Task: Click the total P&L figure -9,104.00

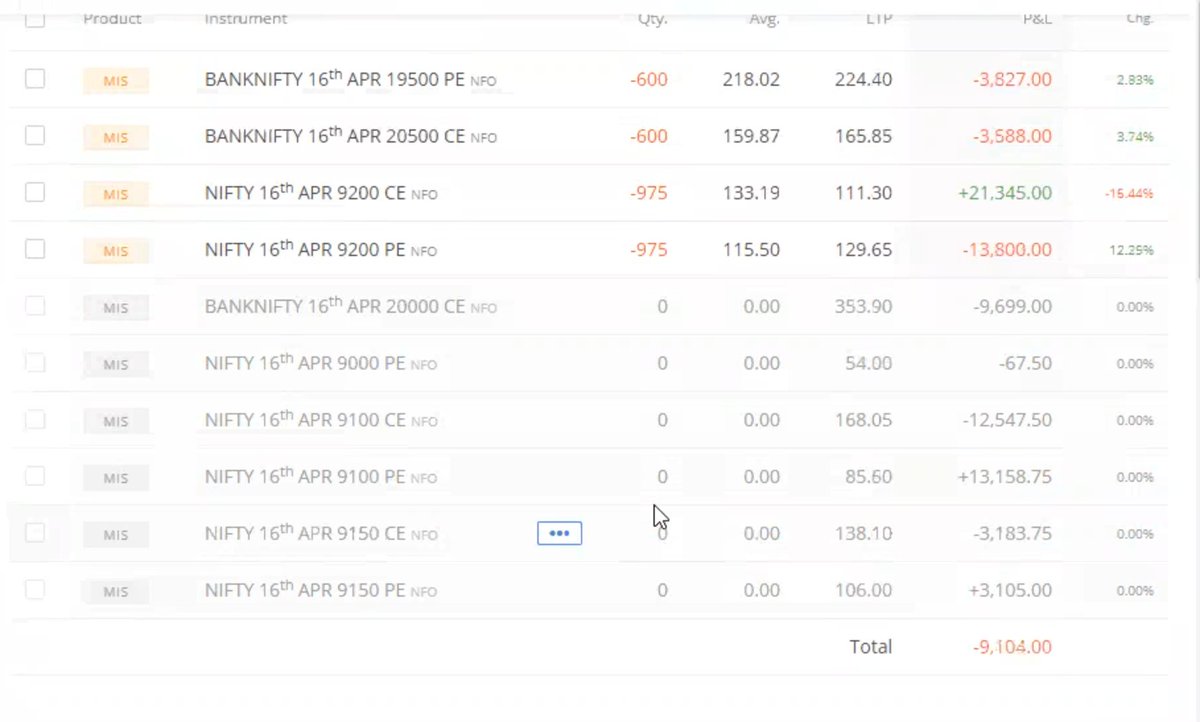Action: [x=1012, y=647]
